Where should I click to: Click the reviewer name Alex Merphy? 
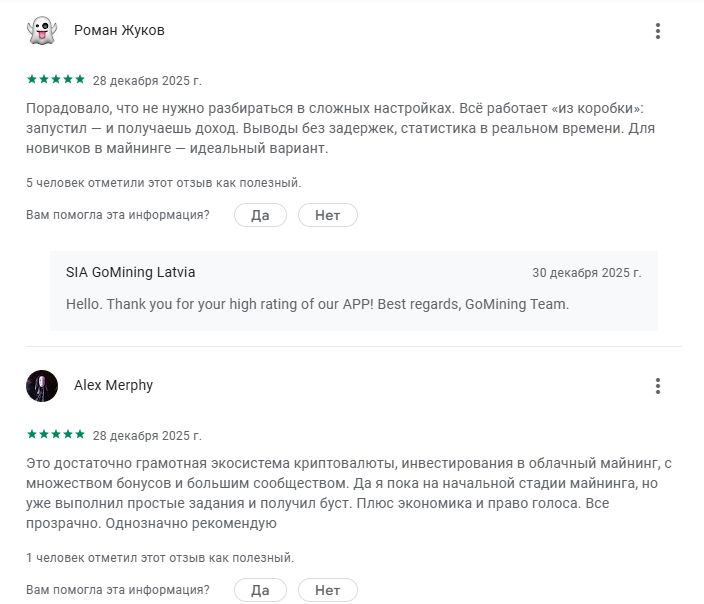coord(113,386)
